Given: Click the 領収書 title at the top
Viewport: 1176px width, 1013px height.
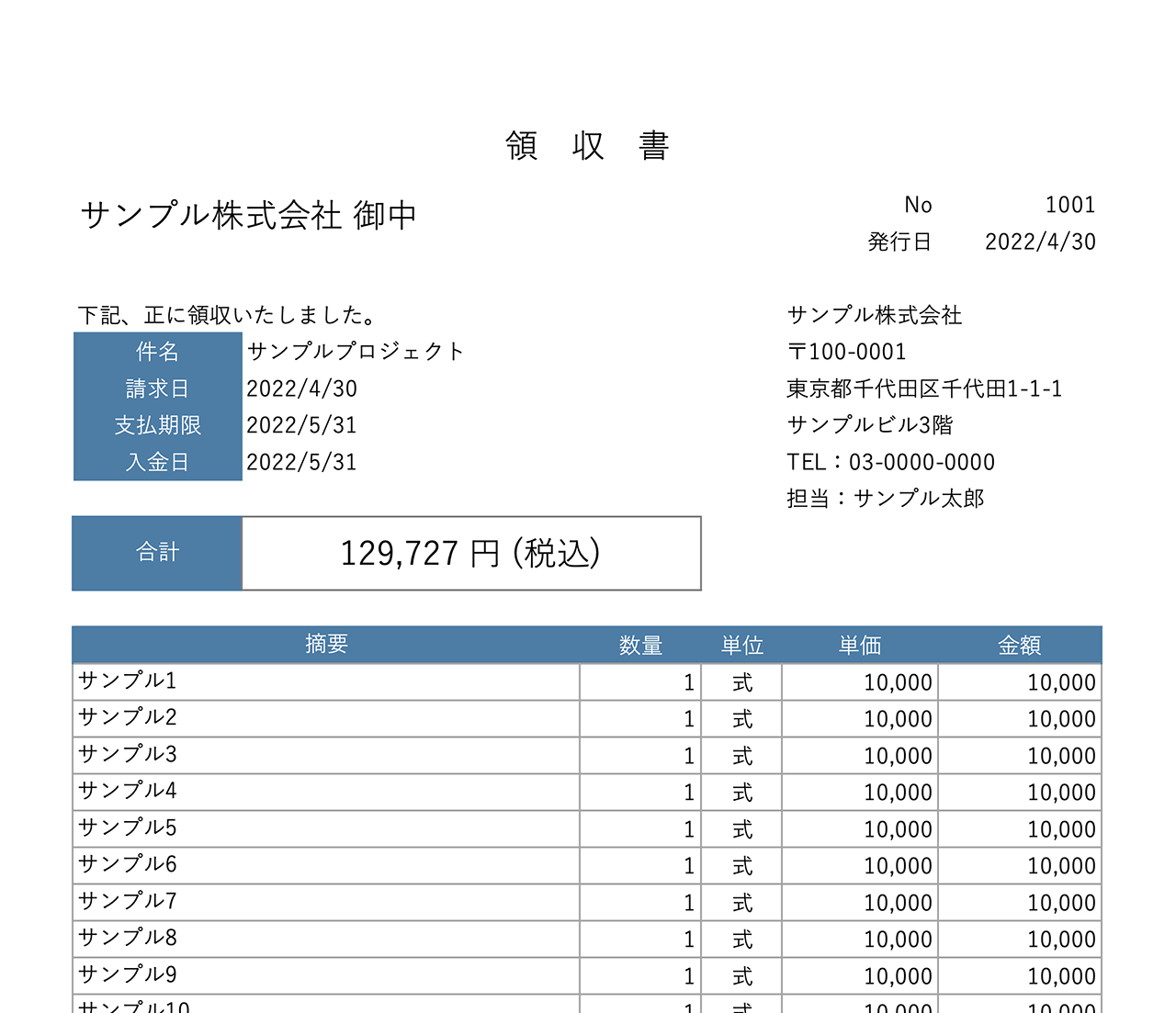Looking at the screenshot, I should pyautogui.click(x=588, y=145).
